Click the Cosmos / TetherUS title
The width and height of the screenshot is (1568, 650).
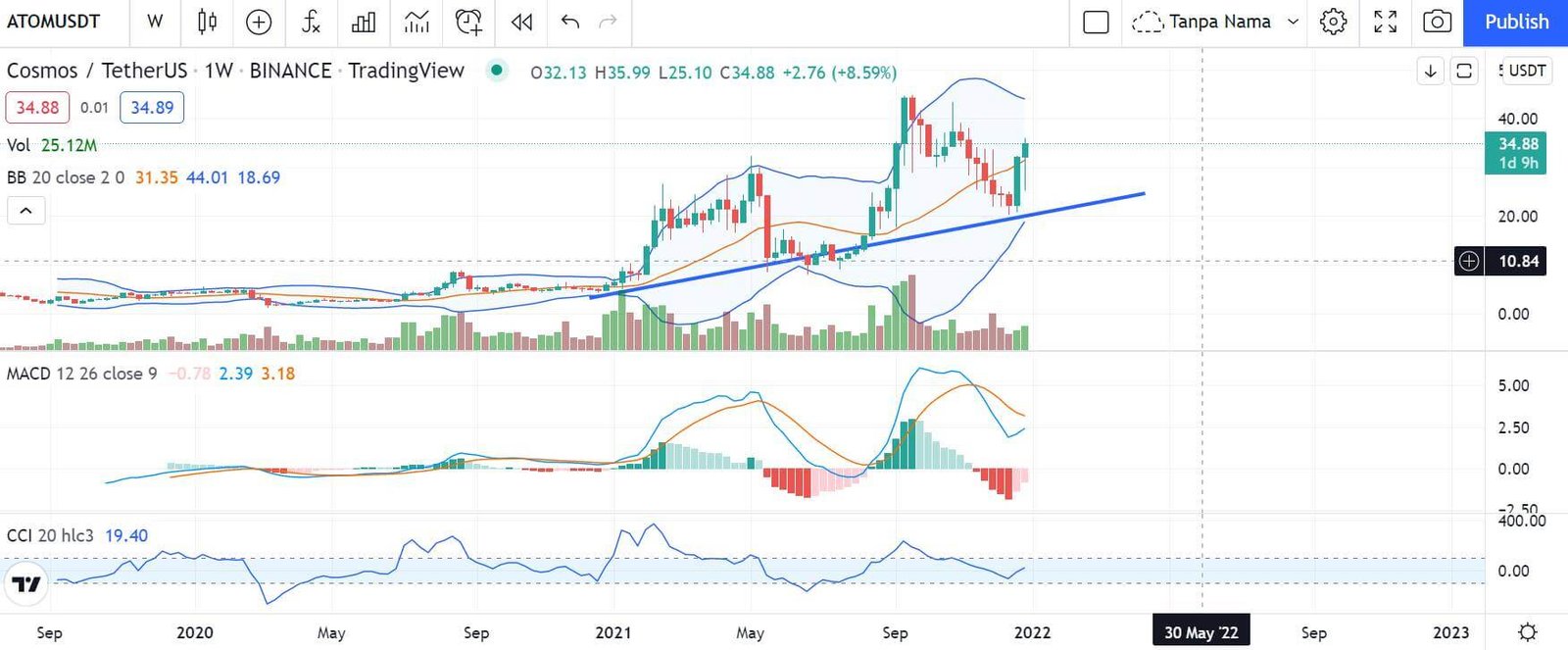96,71
